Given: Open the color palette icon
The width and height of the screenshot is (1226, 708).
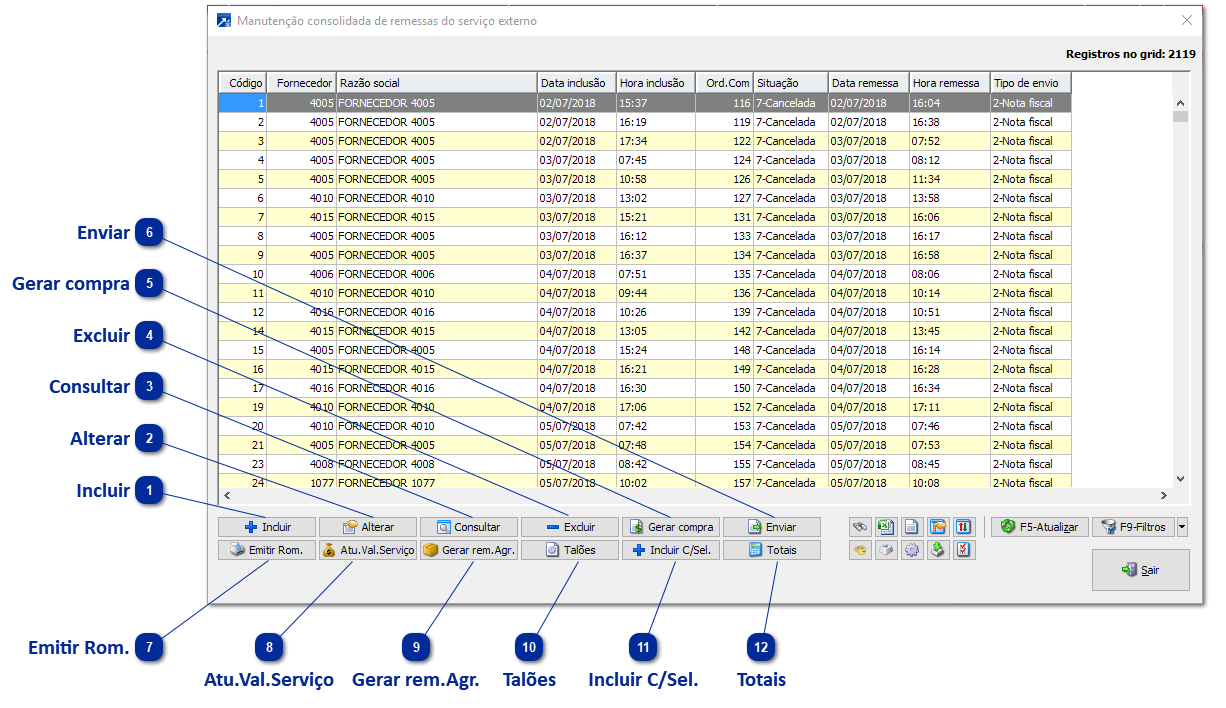Looking at the screenshot, I should pos(860,550).
